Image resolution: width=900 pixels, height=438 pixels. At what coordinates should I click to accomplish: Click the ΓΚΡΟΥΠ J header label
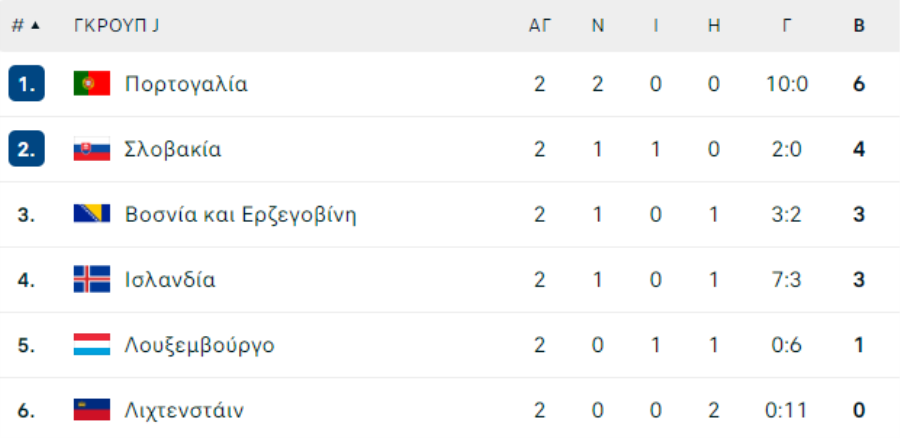117,26
